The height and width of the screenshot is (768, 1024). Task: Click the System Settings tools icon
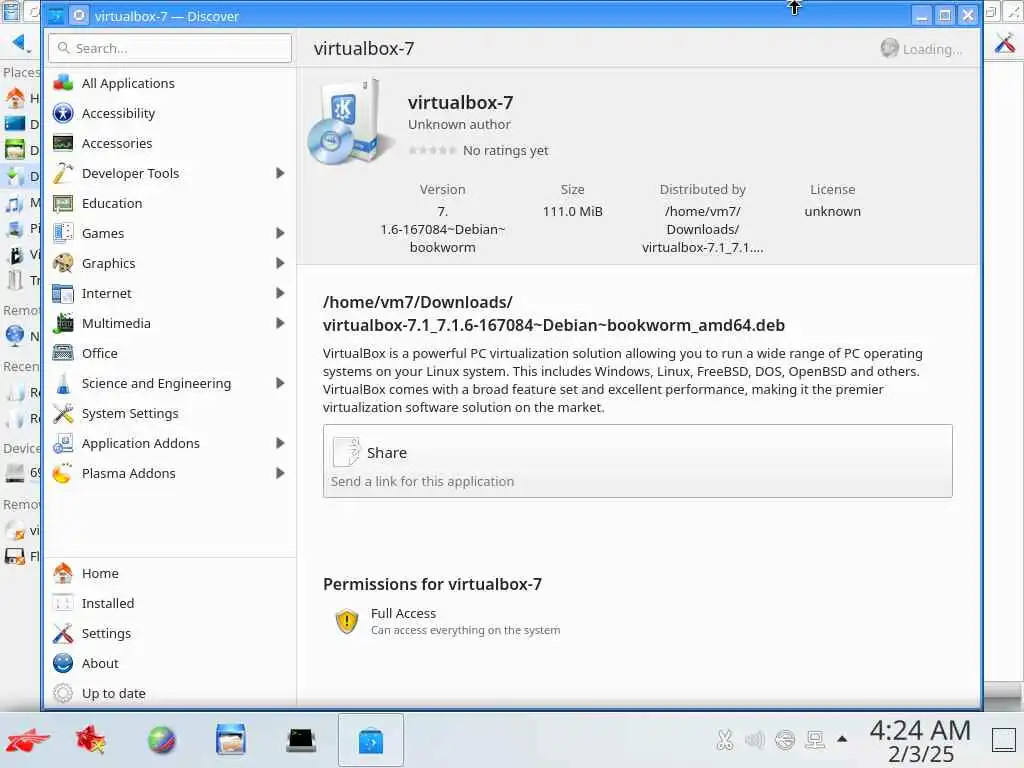pyautogui.click(x=63, y=413)
